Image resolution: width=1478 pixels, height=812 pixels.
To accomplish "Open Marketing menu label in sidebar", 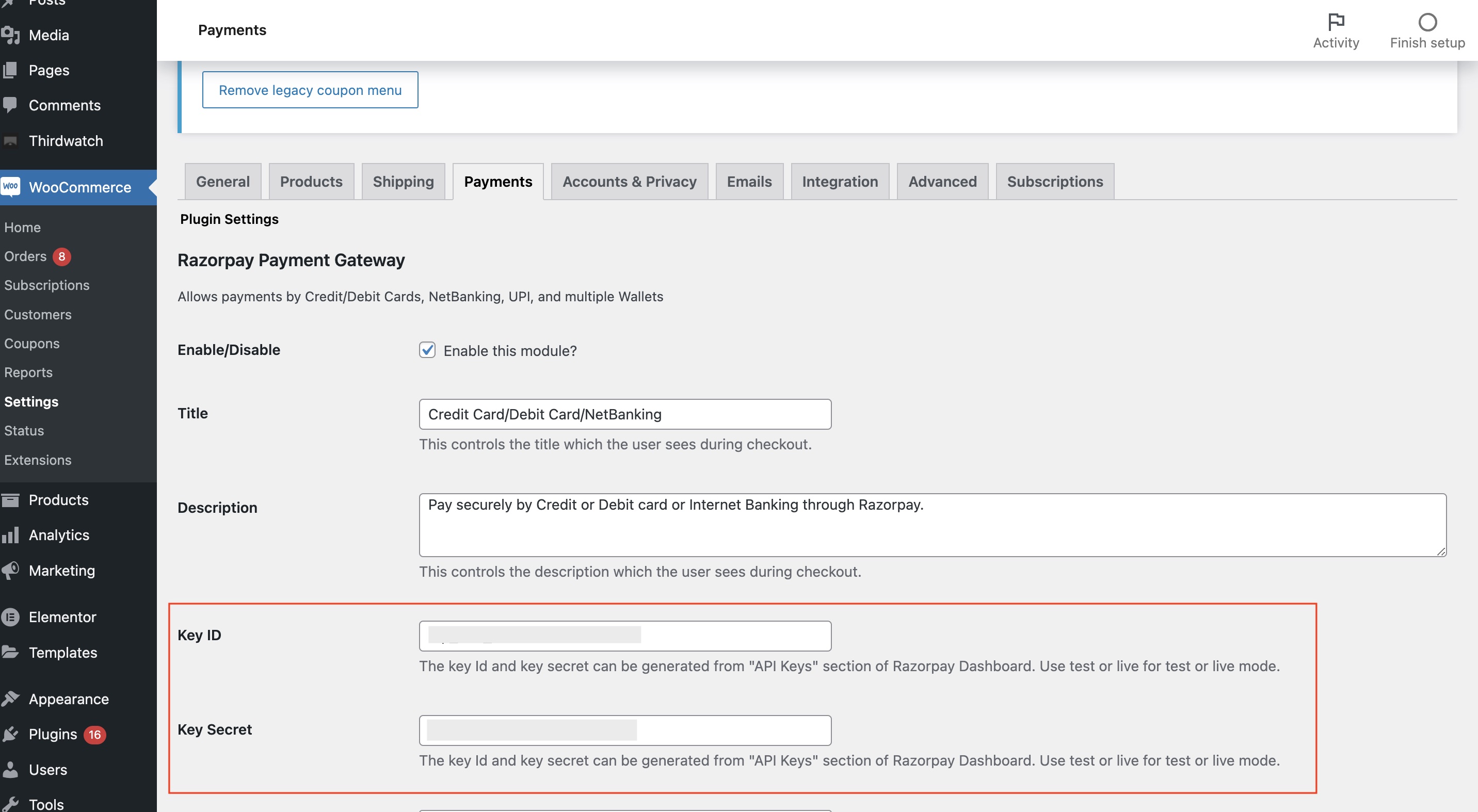I will pos(62,571).
